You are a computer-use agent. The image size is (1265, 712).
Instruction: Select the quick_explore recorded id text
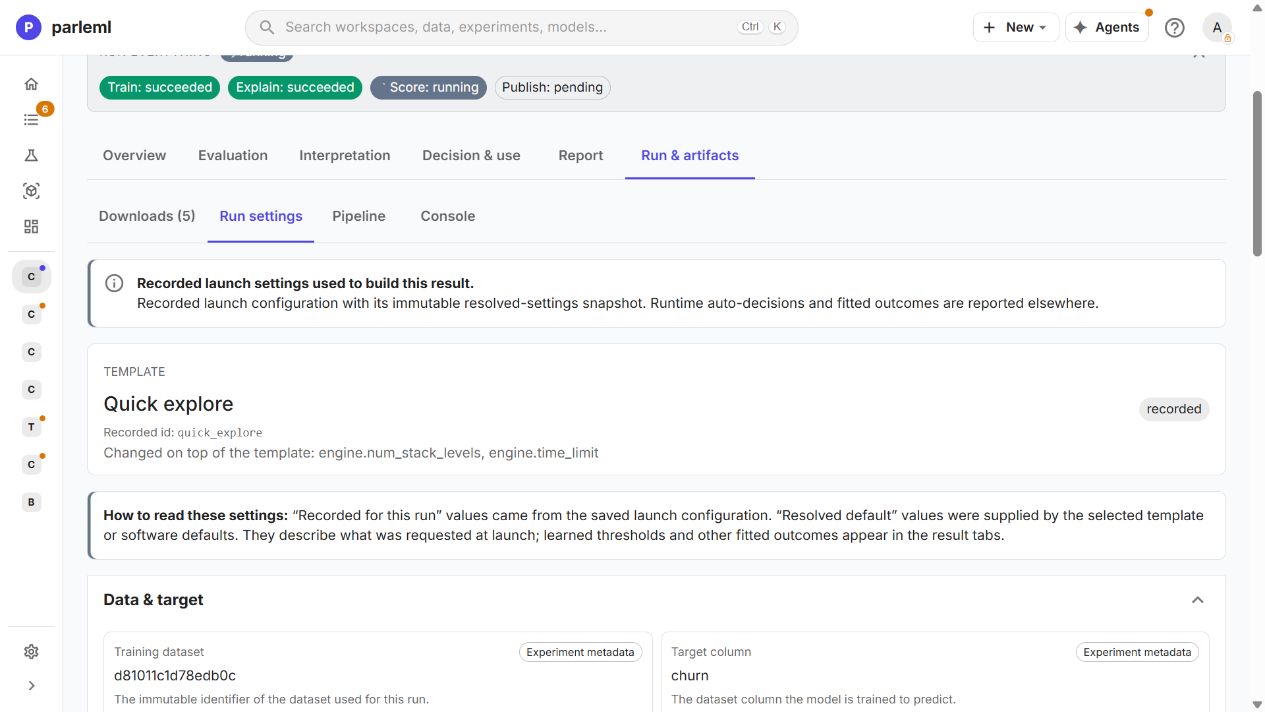220,433
